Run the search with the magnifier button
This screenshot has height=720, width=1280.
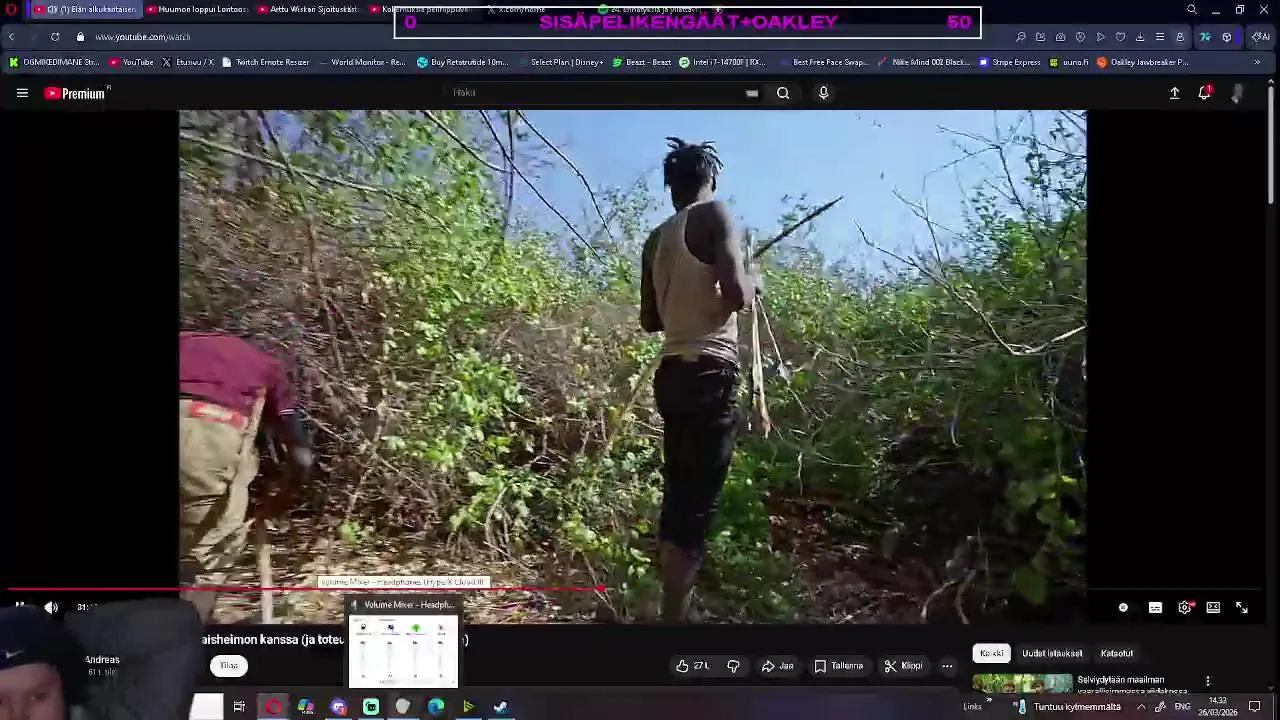pos(783,93)
